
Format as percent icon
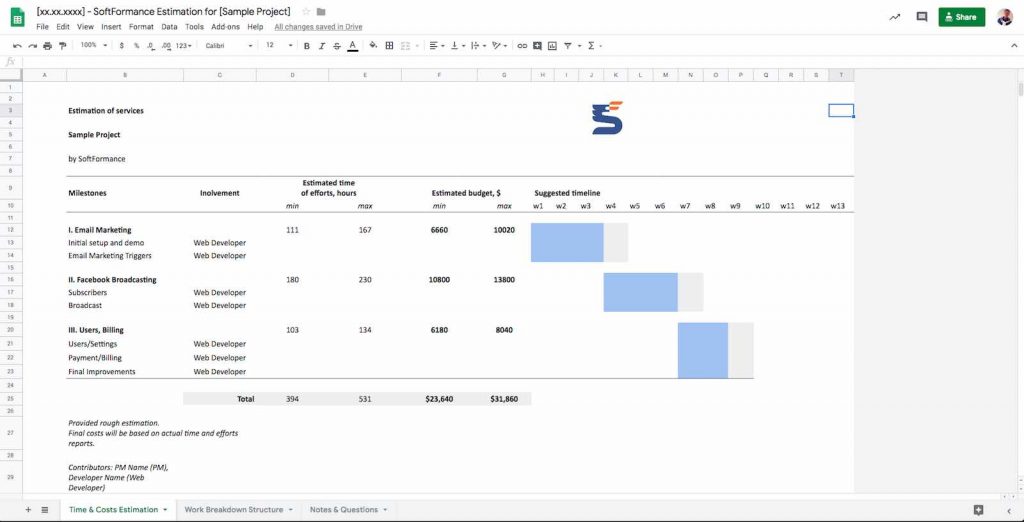(x=136, y=46)
